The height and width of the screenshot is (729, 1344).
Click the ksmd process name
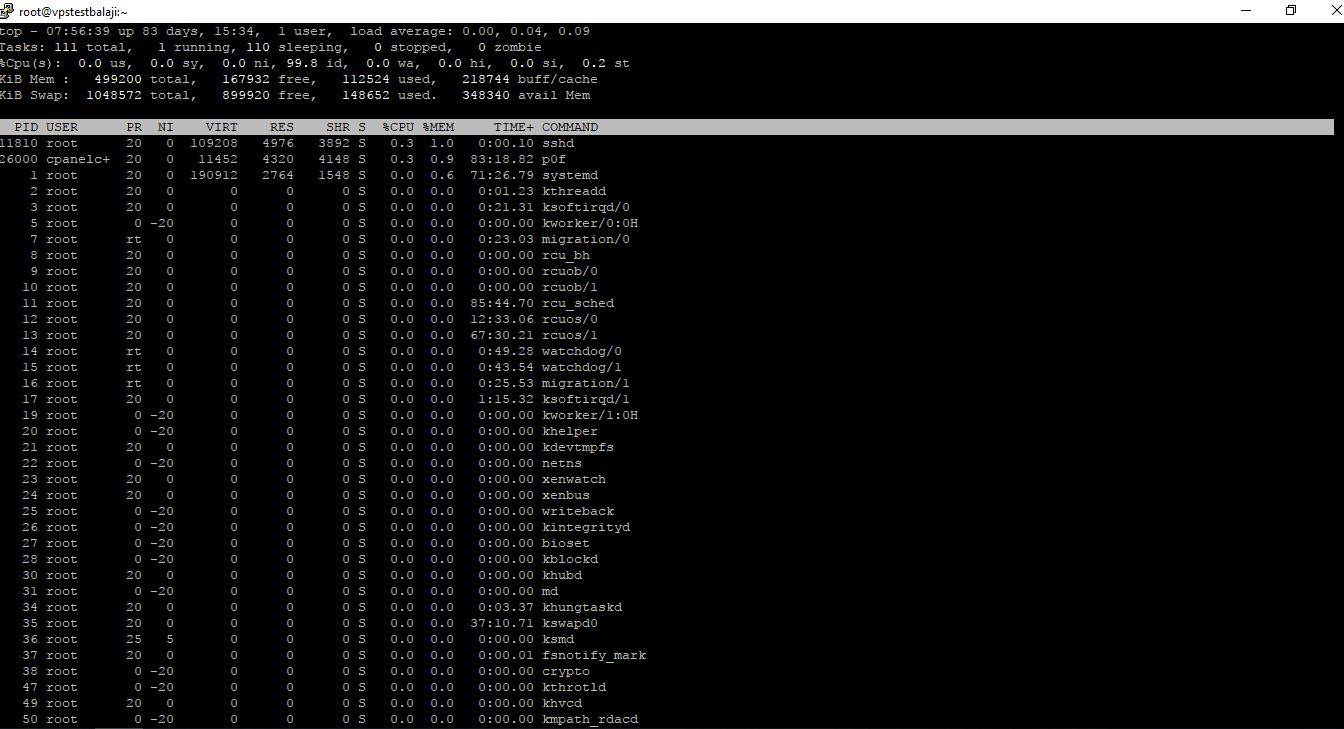click(x=558, y=639)
